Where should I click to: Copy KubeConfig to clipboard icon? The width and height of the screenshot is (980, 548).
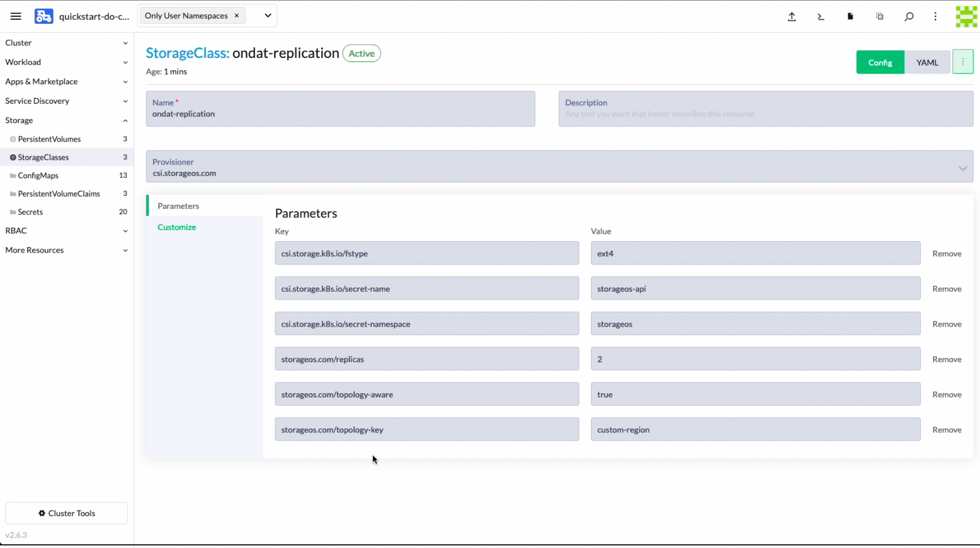[x=880, y=16]
